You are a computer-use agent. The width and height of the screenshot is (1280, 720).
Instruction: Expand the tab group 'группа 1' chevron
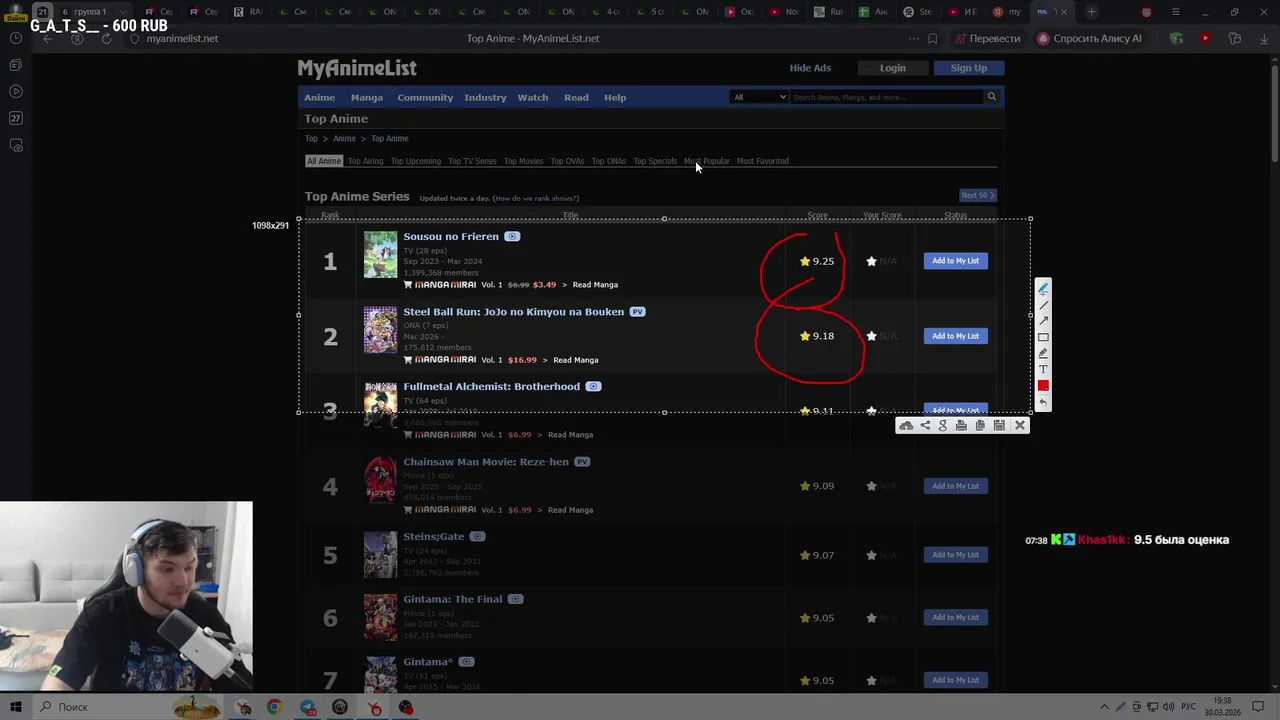click(125, 12)
